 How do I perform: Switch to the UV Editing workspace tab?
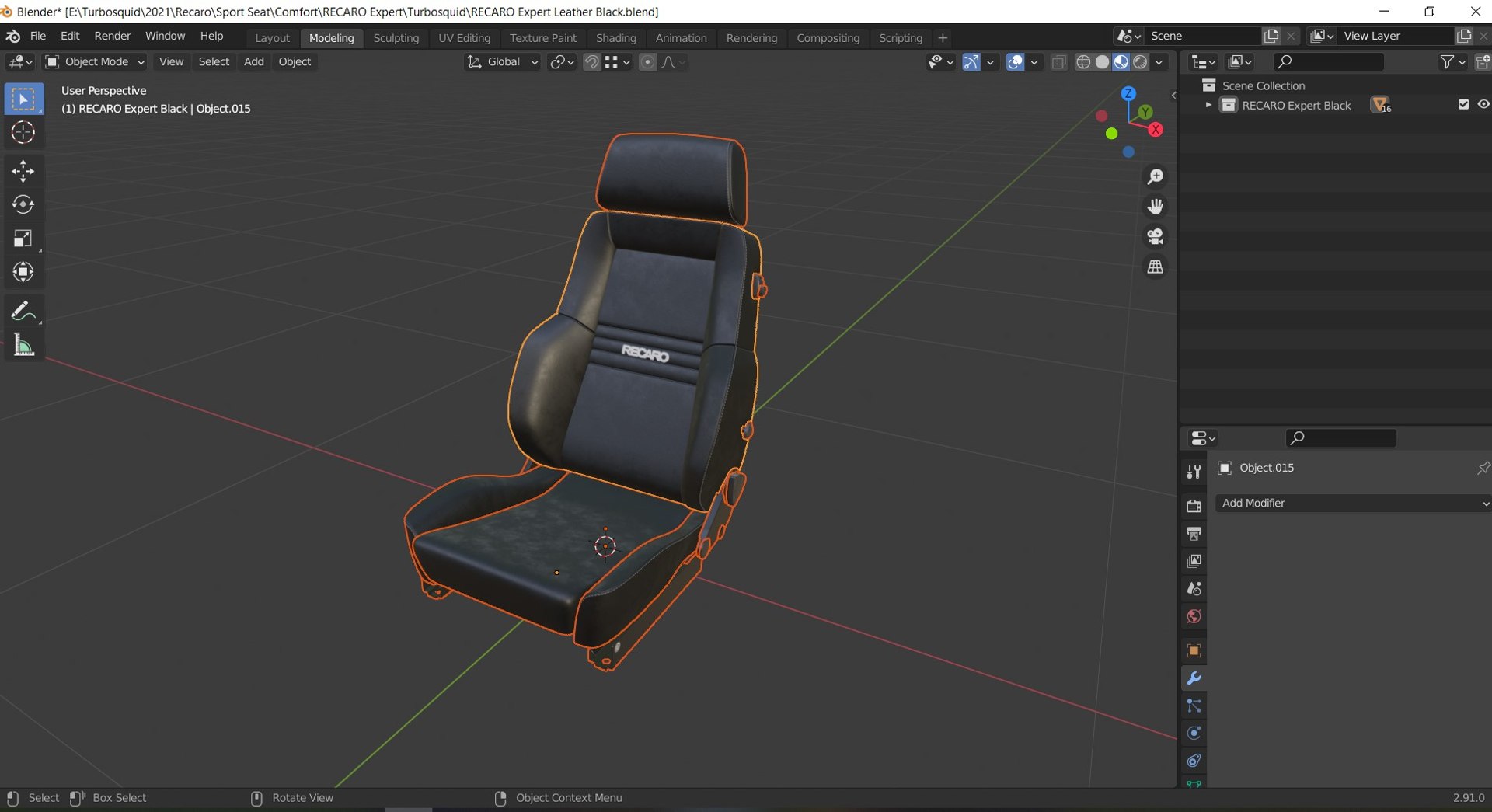click(464, 38)
